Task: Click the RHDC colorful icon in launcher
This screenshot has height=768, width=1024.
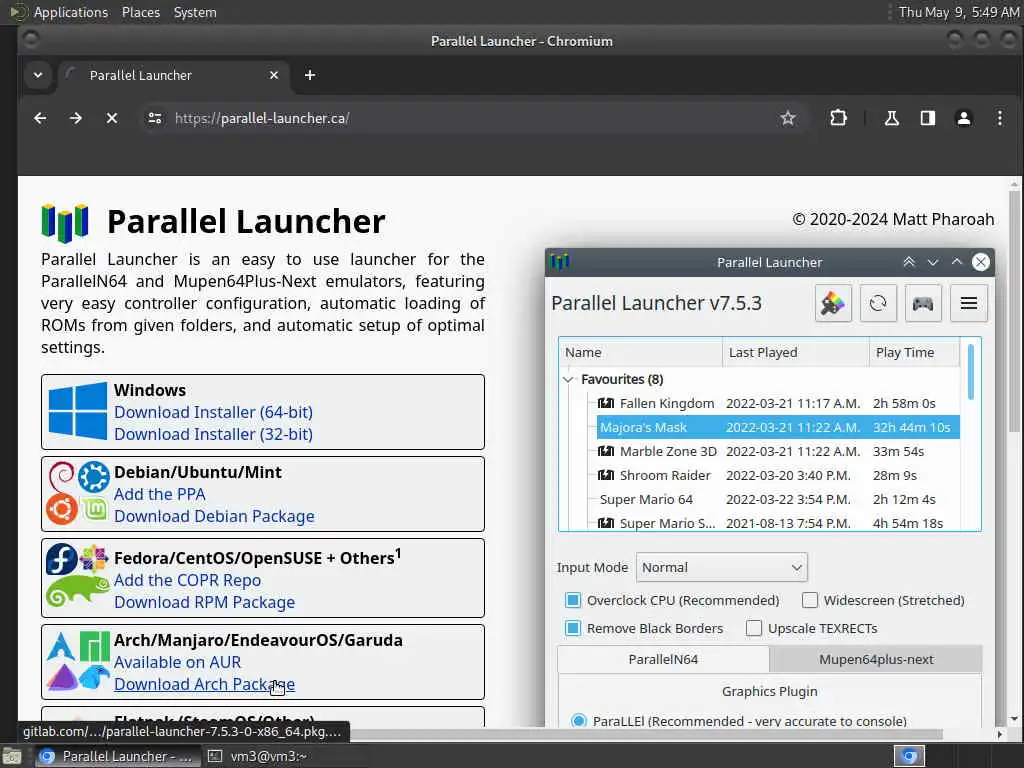Action: pos(833,303)
